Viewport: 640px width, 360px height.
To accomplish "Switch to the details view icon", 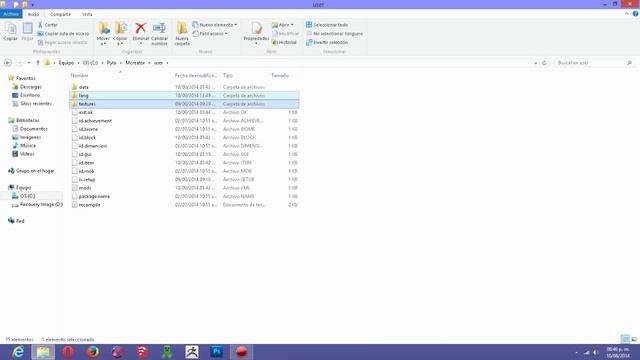I will [625, 339].
